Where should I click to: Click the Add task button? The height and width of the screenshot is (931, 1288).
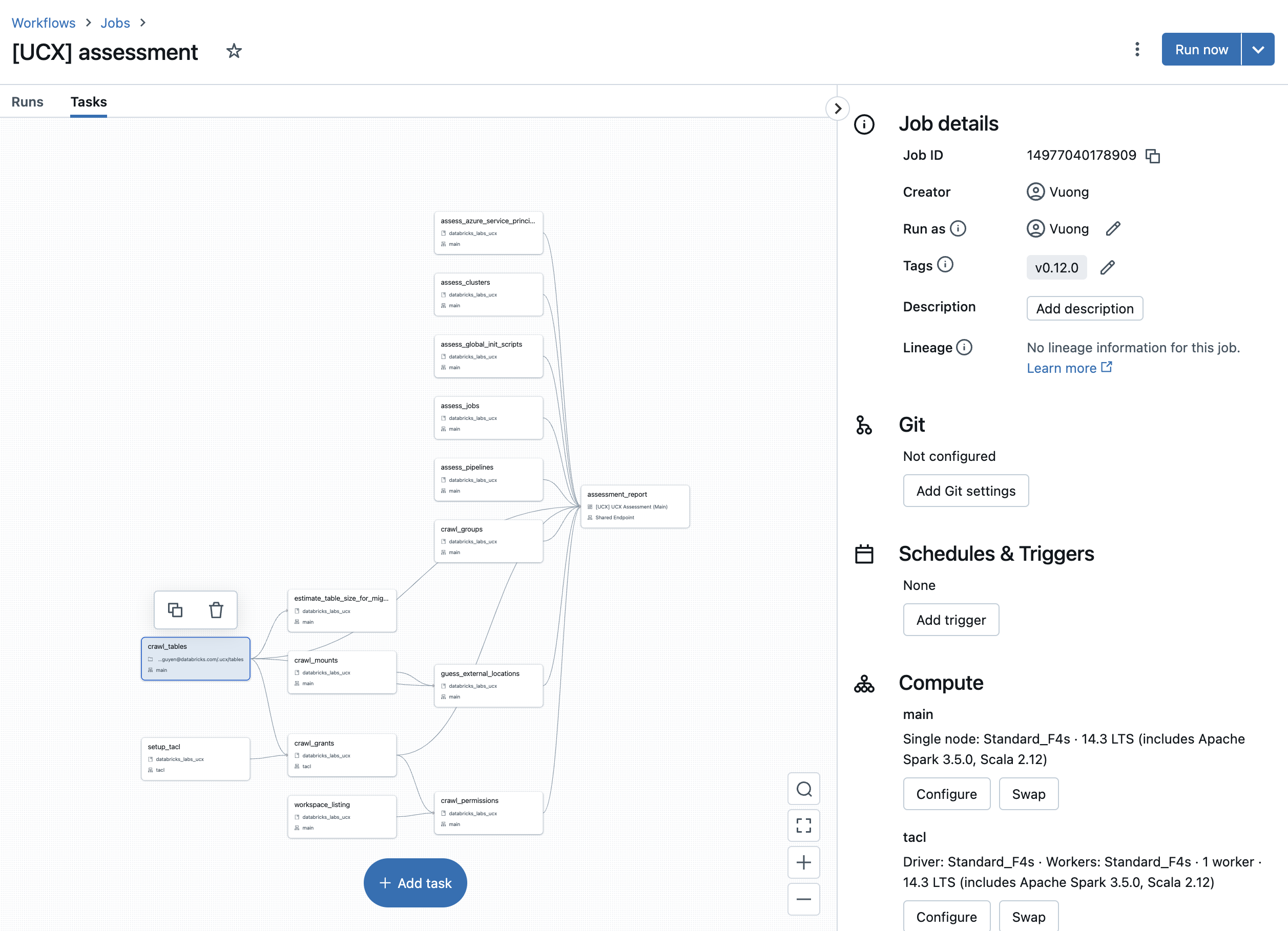[x=415, y=883]
